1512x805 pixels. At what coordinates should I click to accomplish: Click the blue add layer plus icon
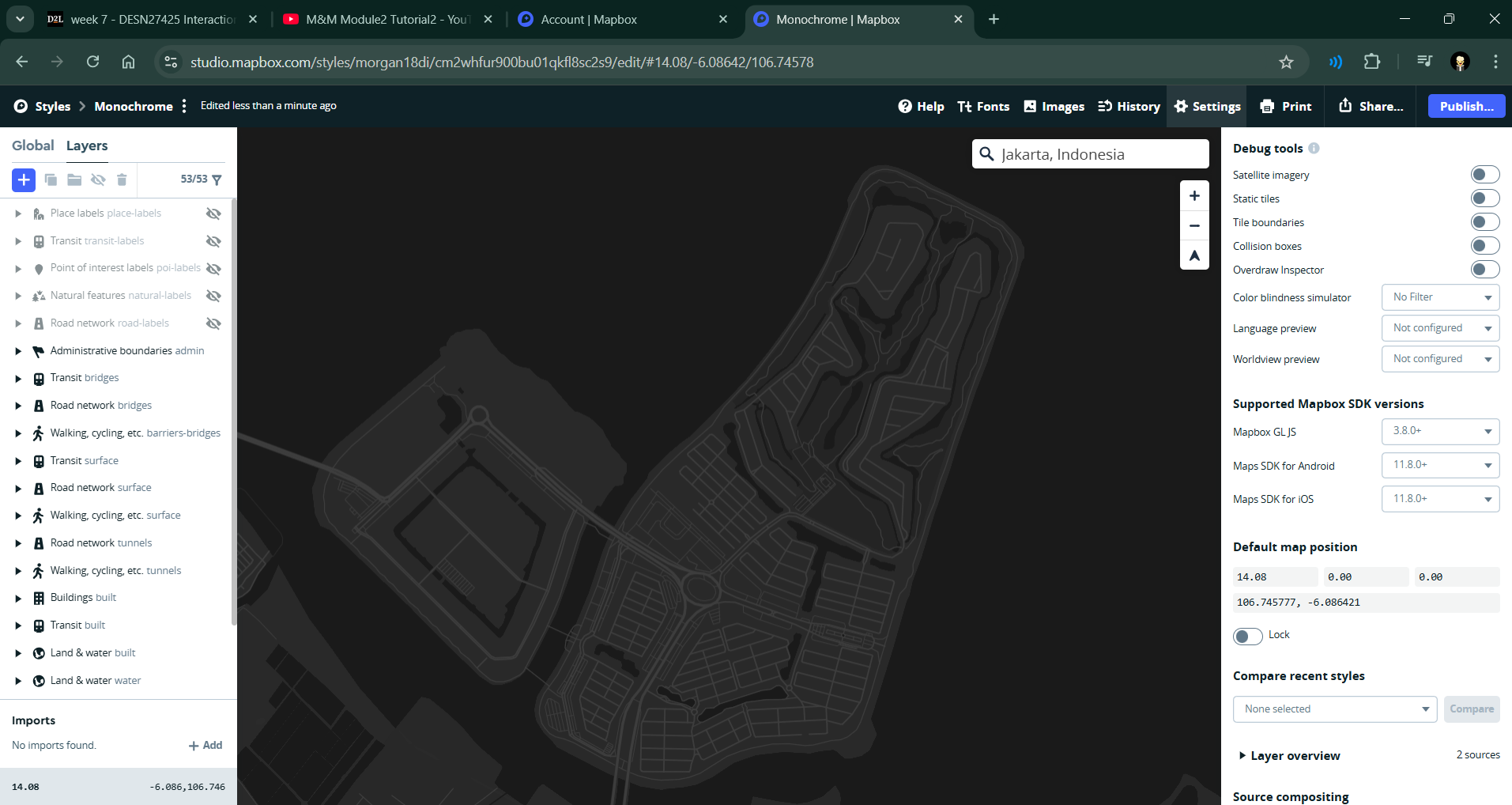pyautogui.click(x=24, y=180)
